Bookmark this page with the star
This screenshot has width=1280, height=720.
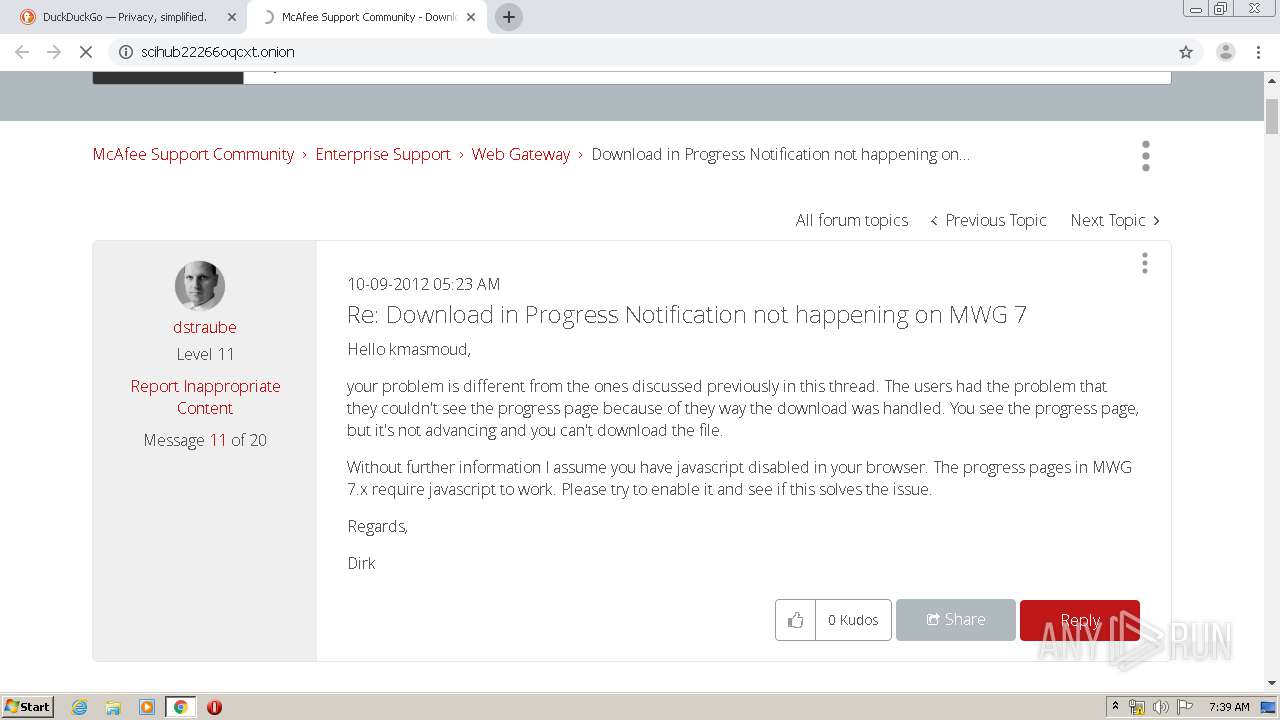tap(1186, 52)
